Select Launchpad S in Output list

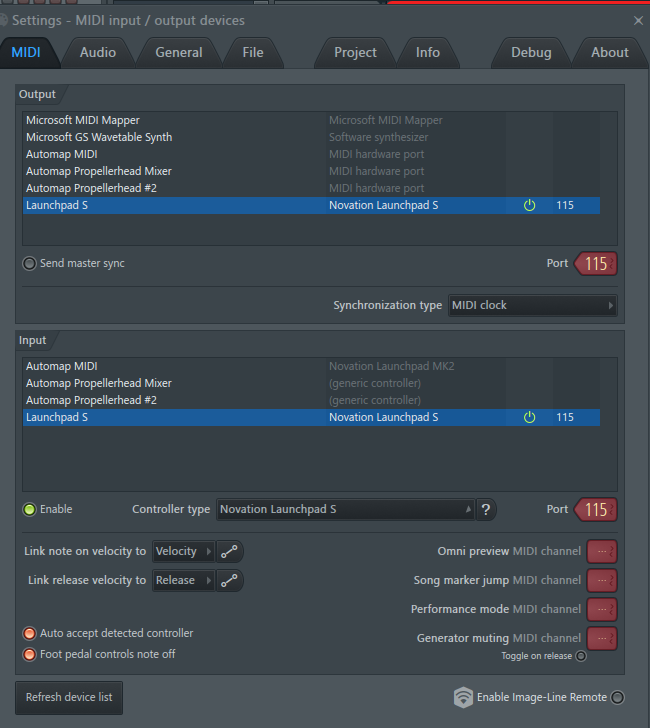click(x=311, y=205)
